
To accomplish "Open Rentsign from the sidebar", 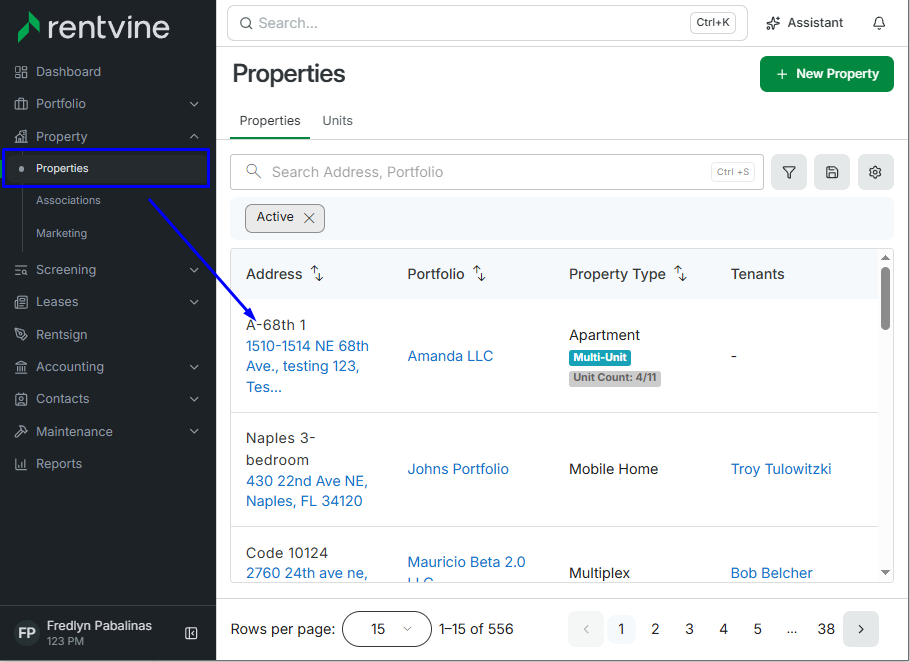I will tap(62, 335).
